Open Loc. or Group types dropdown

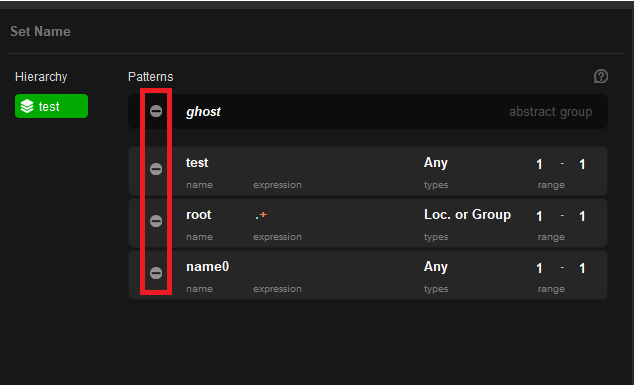coord(467,215)
